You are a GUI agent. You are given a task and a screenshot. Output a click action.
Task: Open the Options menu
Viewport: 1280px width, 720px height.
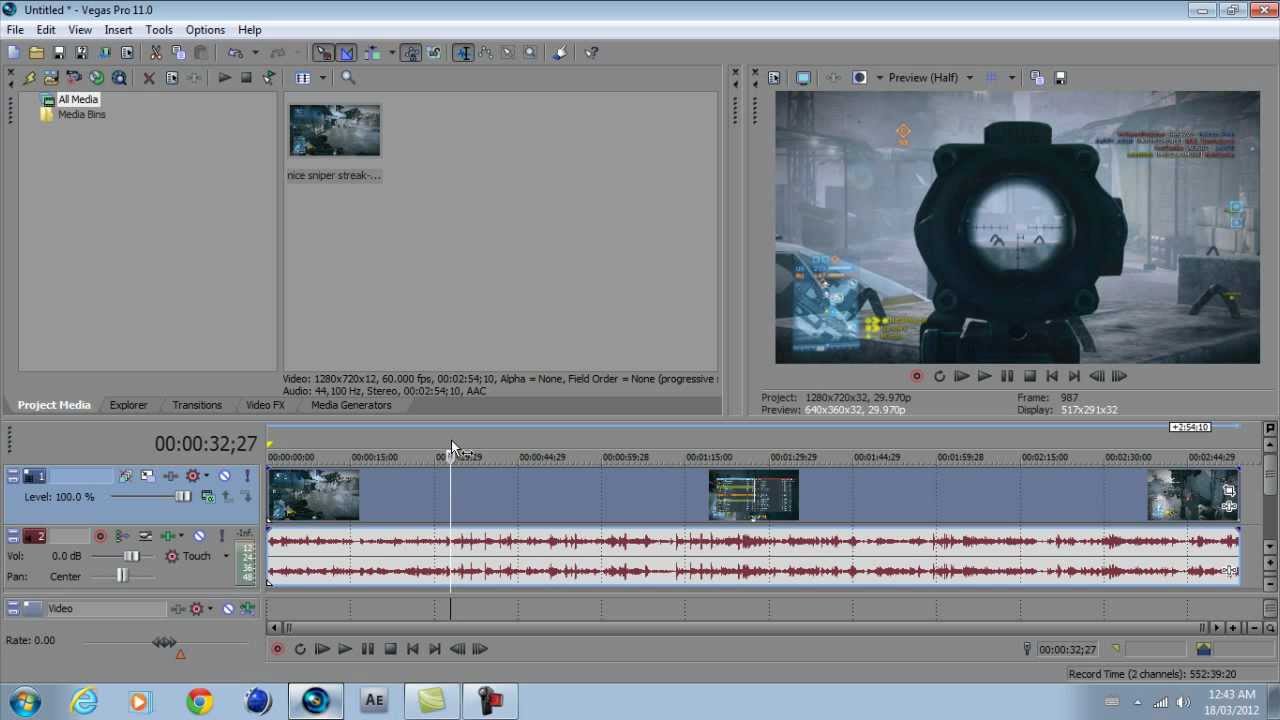[205, 30]
